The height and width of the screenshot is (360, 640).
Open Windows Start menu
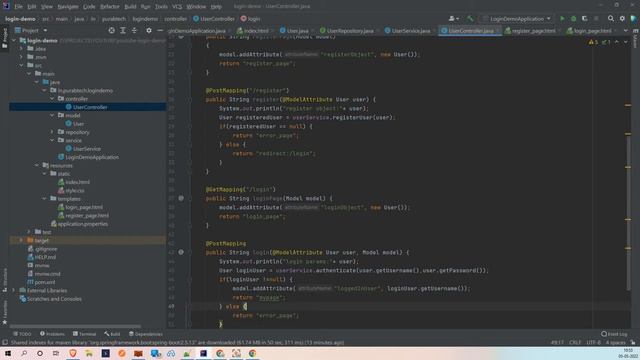click(8, 353)
